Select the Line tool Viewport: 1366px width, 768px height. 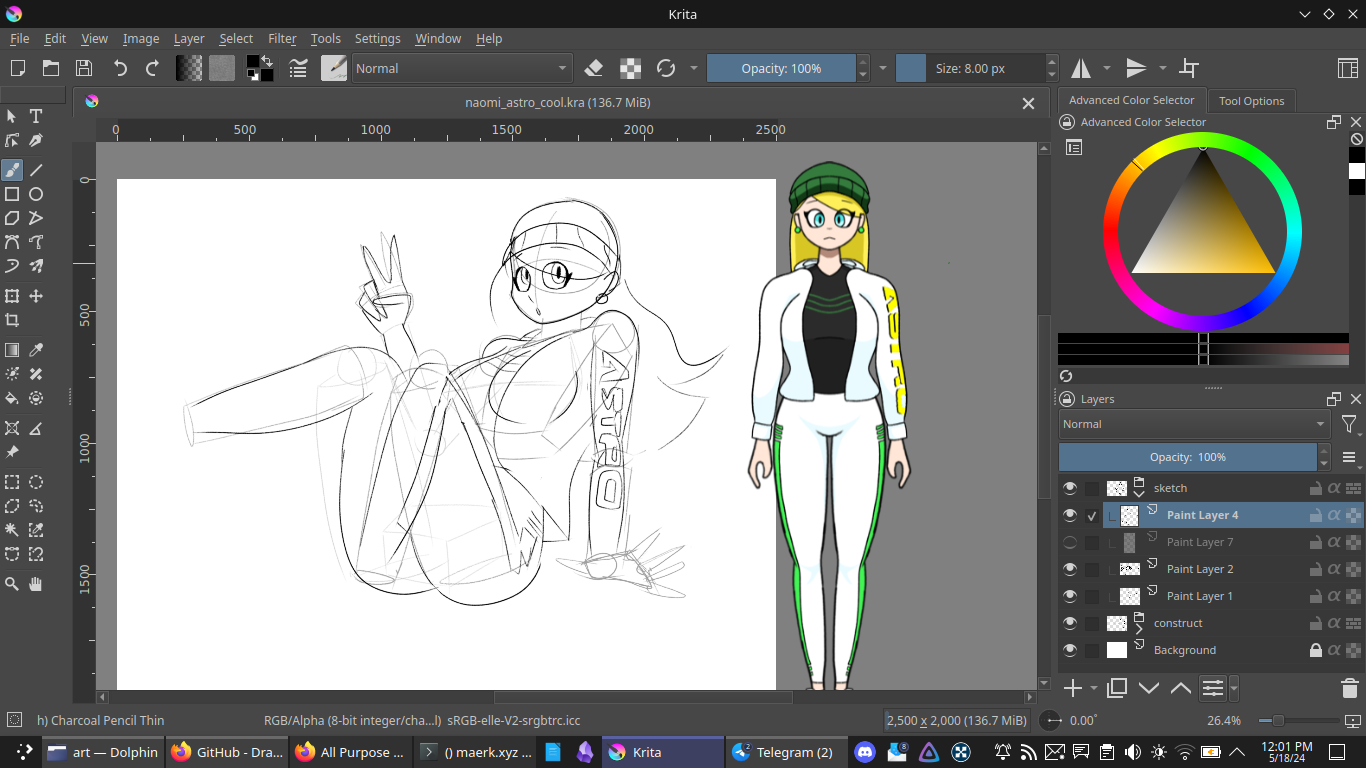click(x=36, y=170)
